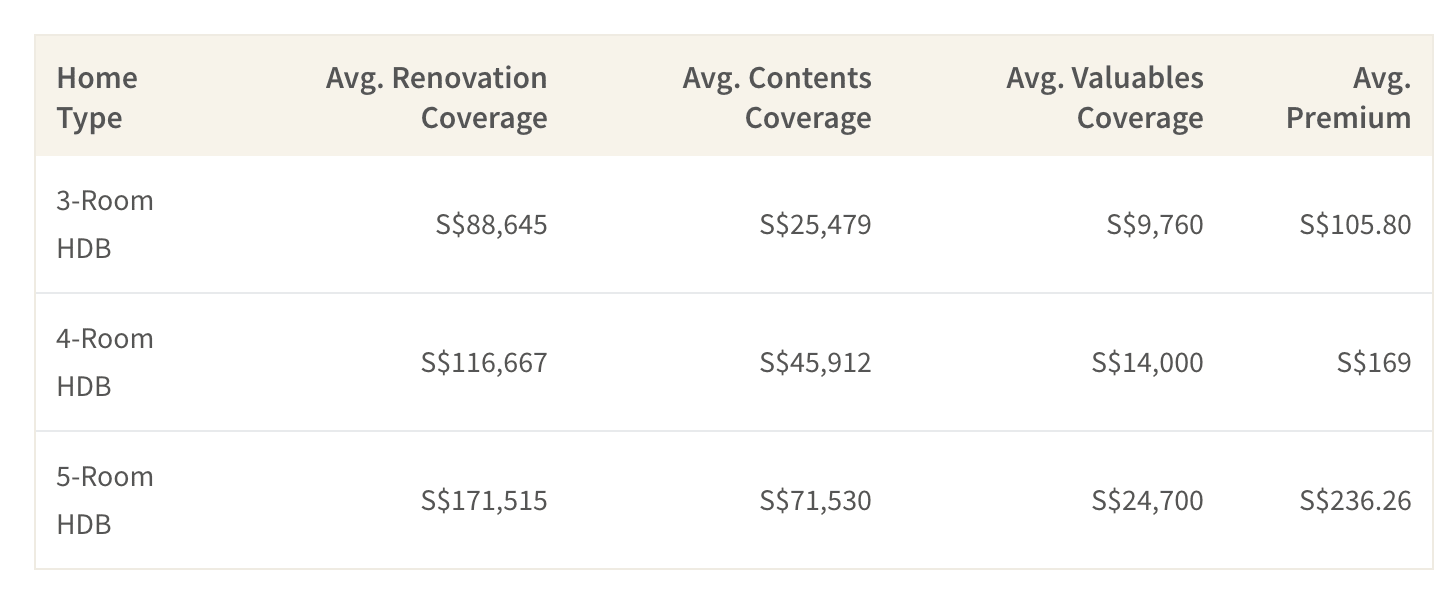Click the S$105.80 premium value

pos(1355,224)
